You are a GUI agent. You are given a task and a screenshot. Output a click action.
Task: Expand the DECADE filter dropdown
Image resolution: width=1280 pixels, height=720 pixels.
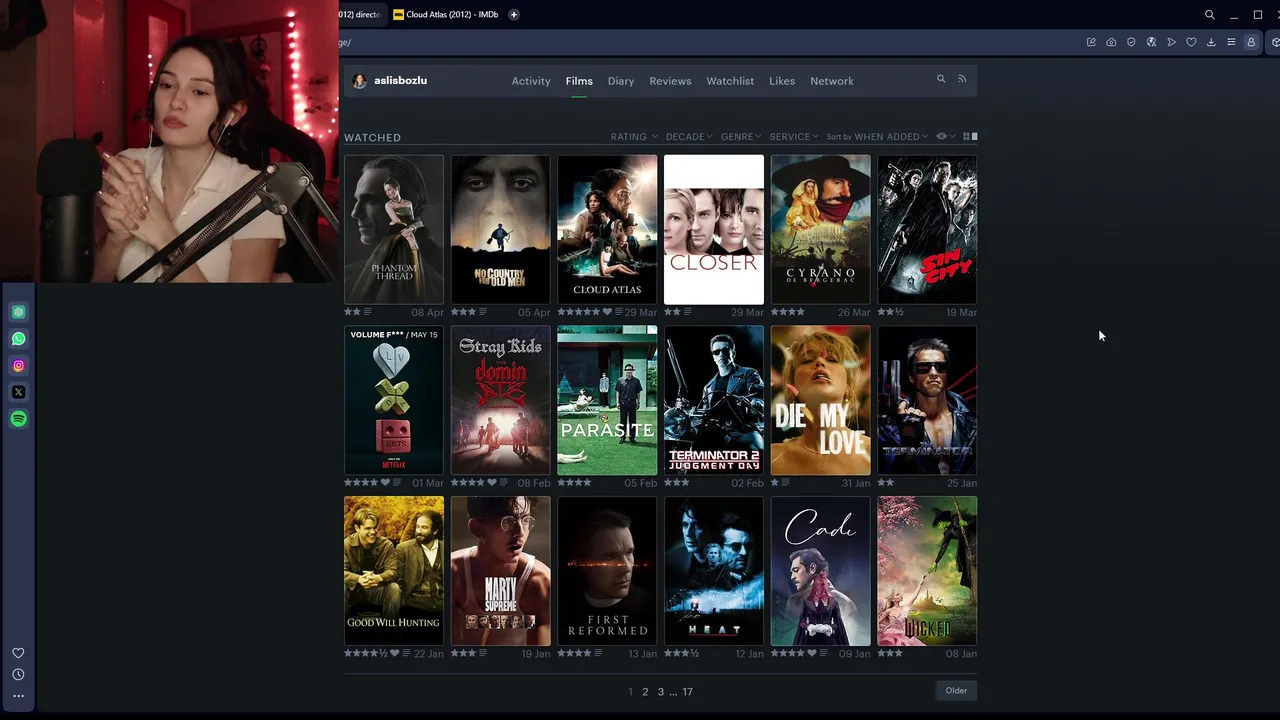pos(689,137)
